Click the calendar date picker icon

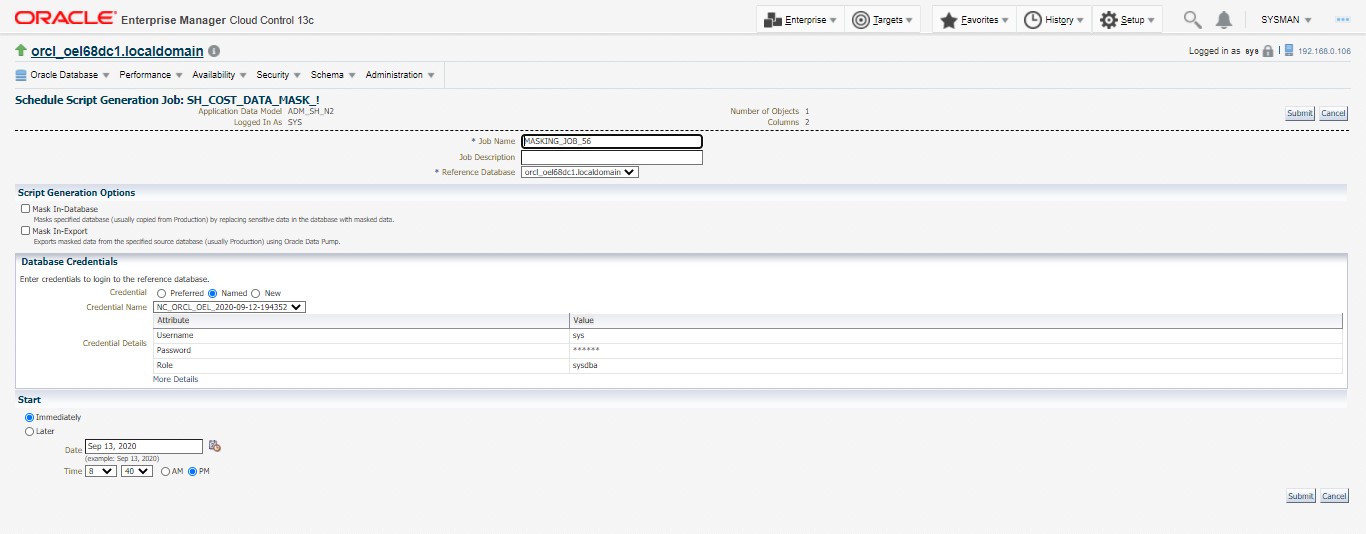(215, 446)
